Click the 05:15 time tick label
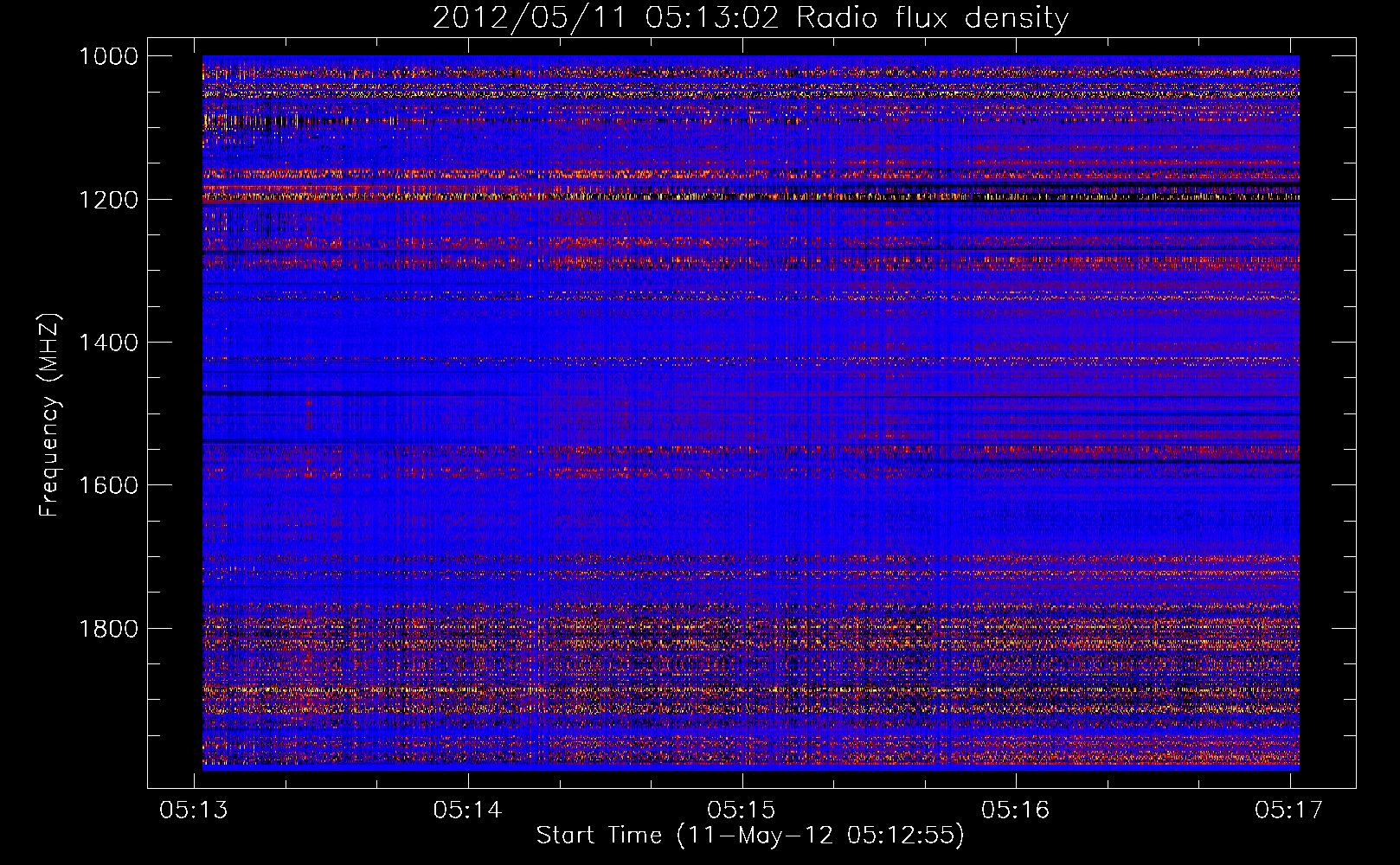The width and height of the screenshot is (1400, 865). 742,810
